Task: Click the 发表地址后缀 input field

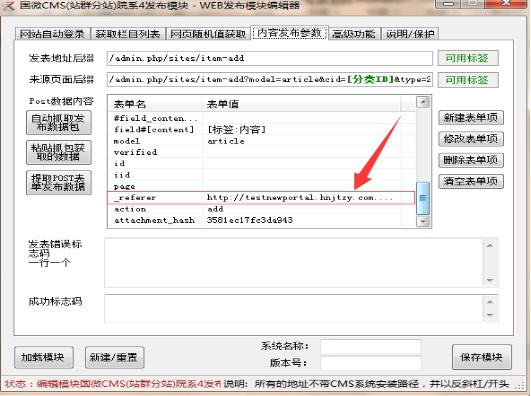Action: (x=270, y=58)
